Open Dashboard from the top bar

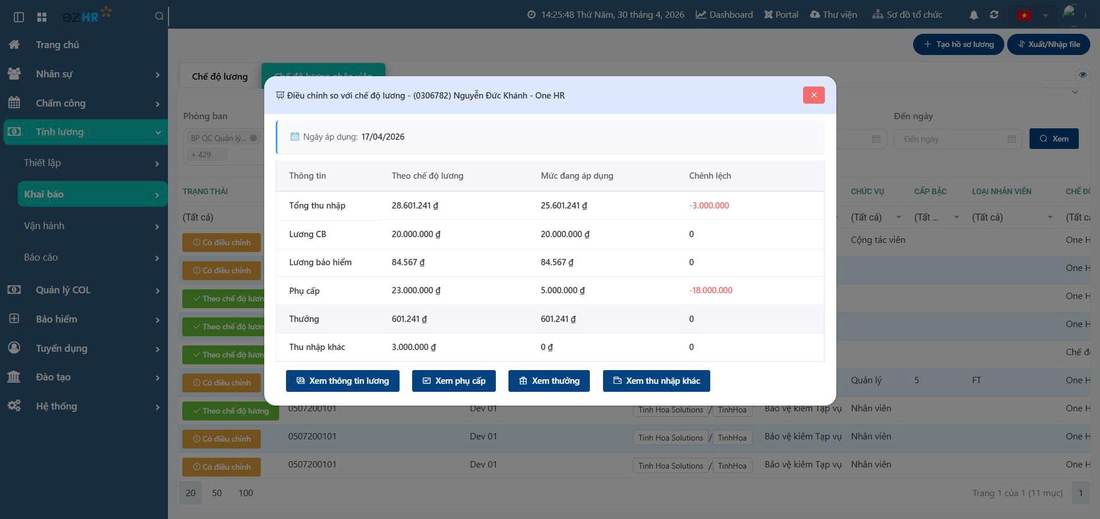(724, 15)
